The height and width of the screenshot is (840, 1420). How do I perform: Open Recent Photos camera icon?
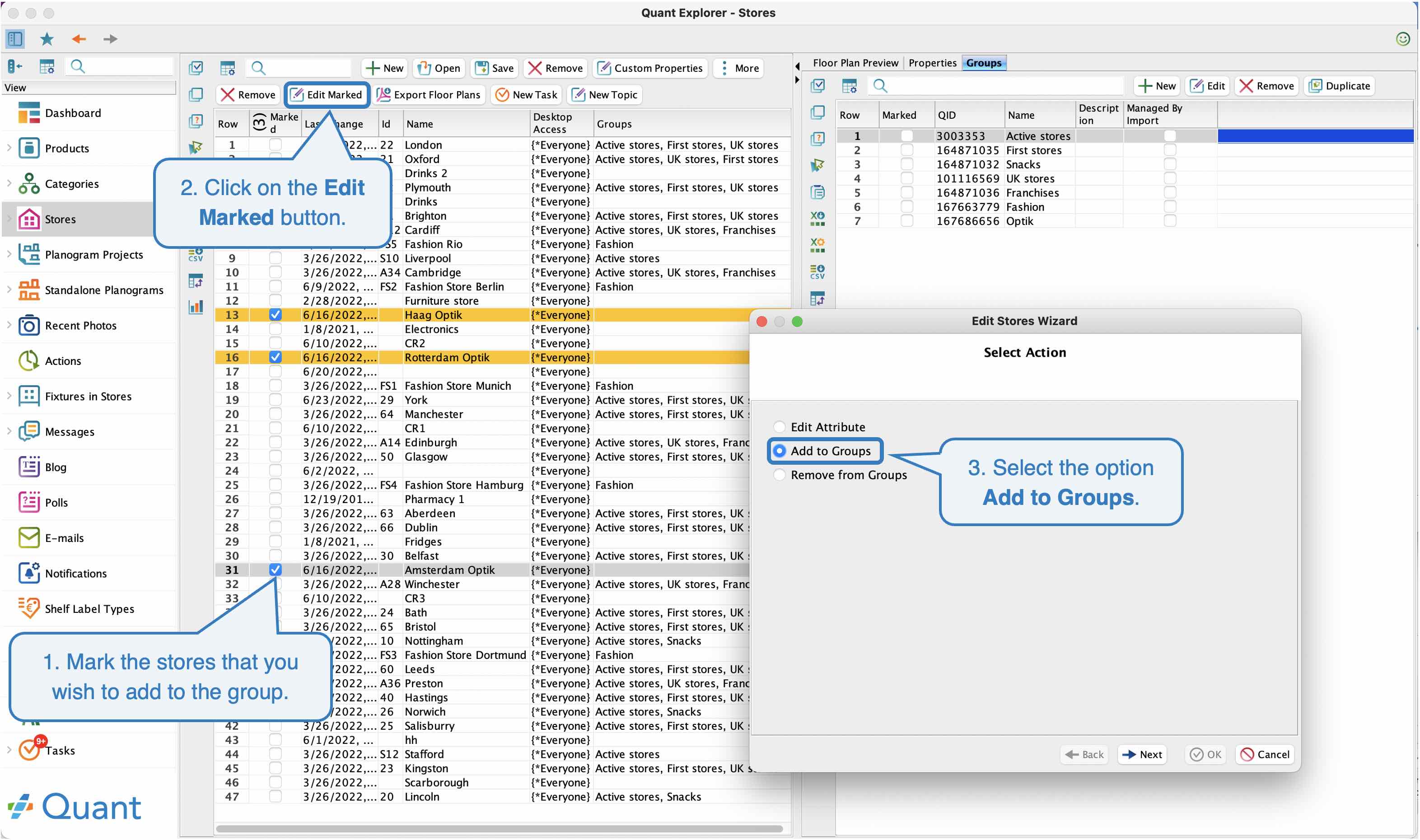[x=29, y=326]
